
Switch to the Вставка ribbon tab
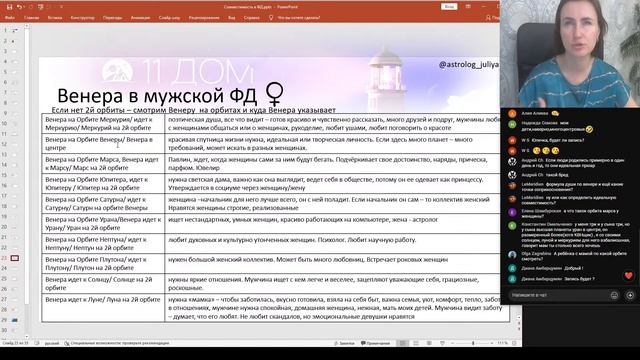pyautogui.click(x=55, y=18)
